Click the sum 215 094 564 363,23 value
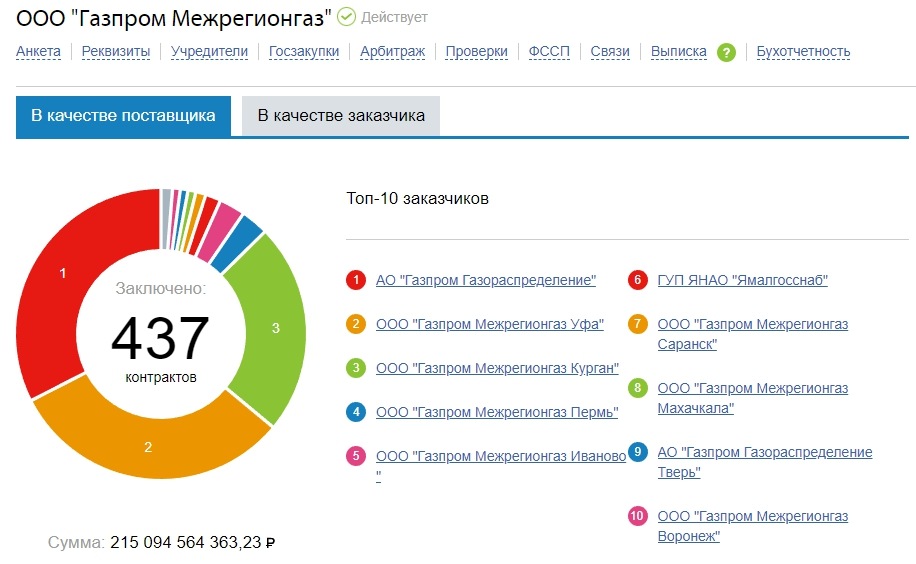 [x=192, y=542]
